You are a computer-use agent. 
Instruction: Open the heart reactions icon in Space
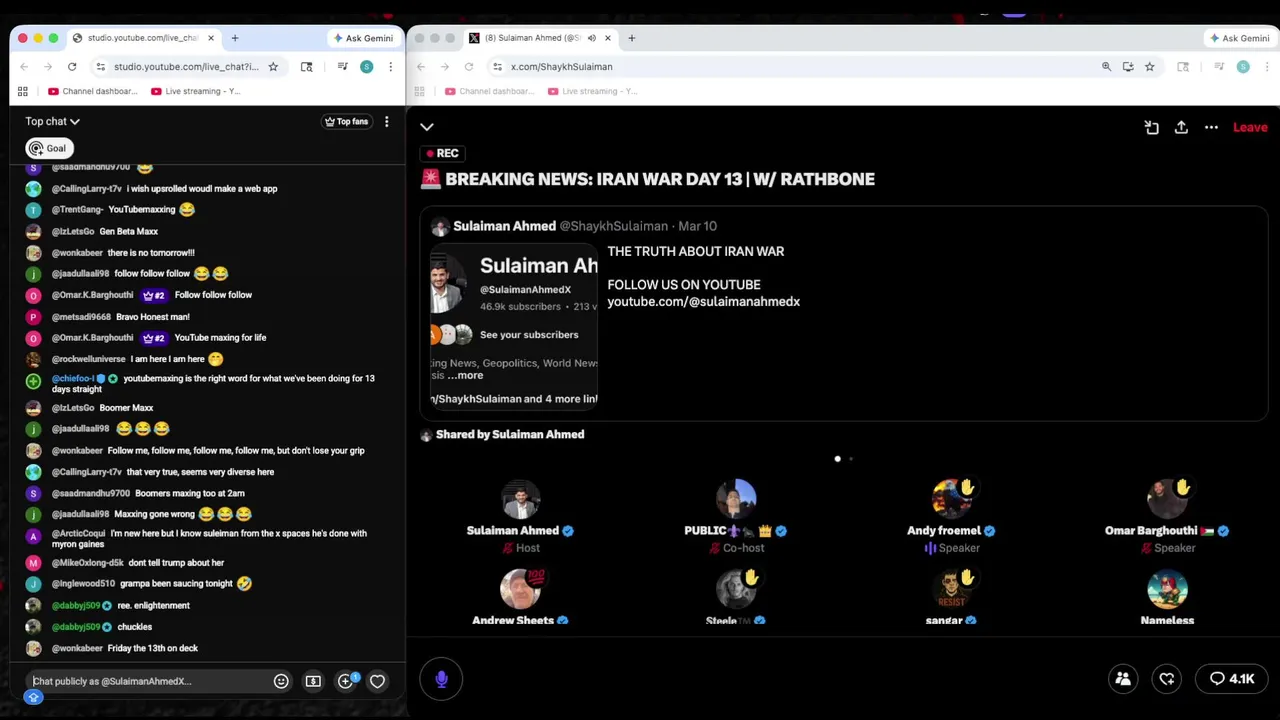pos(1167,679)
